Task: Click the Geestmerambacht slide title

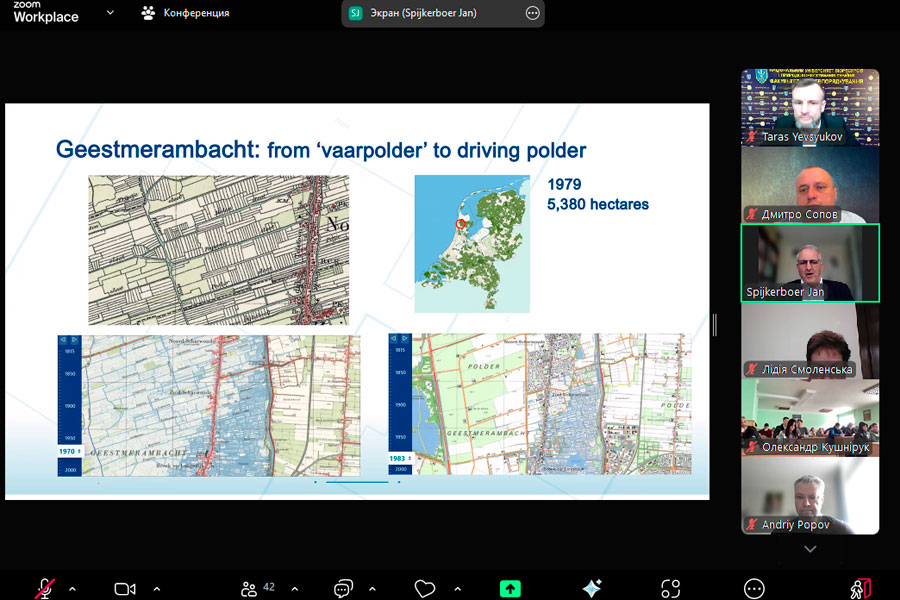Action: 320,150
